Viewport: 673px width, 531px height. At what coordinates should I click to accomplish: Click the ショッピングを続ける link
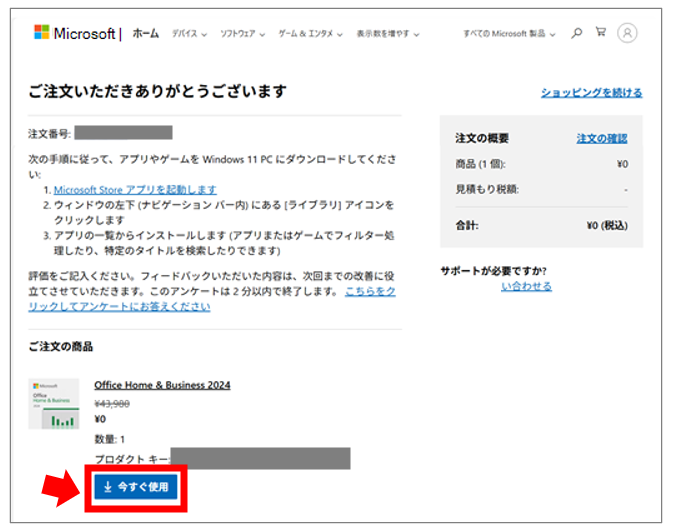click(591, 92)
